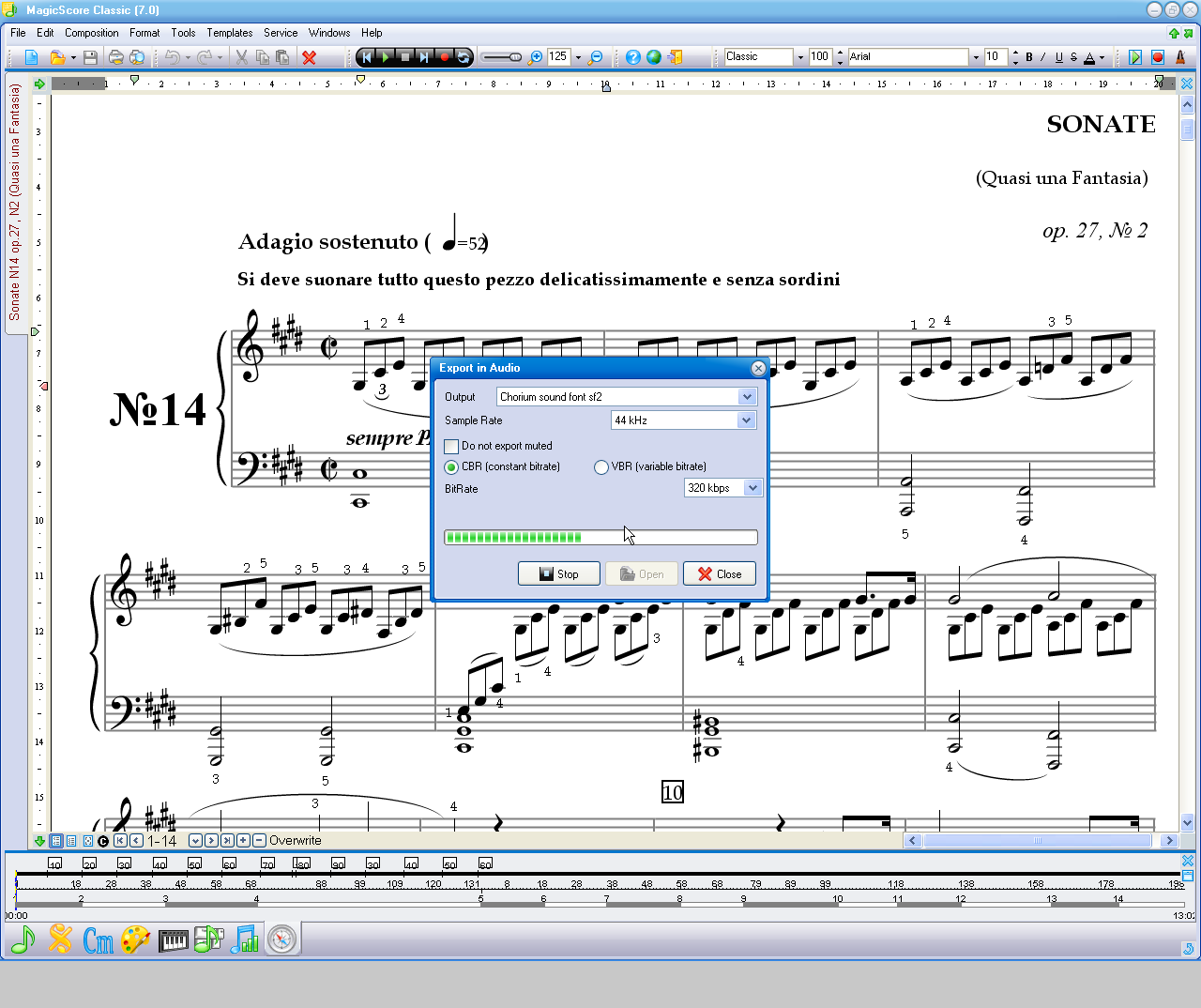Click the Stop export button
Viewport: 1201px width, 1008px height.
point(559,574)
